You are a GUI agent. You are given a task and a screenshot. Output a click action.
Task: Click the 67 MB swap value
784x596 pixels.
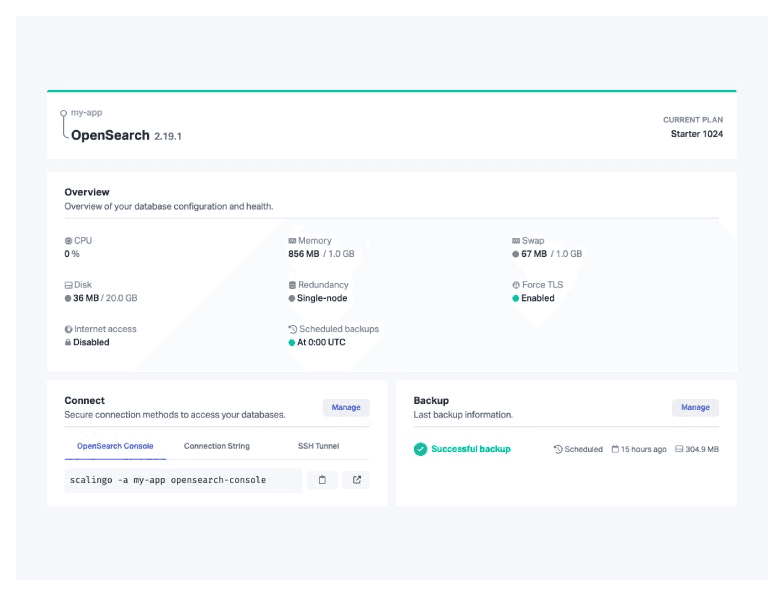click(534, 254)
